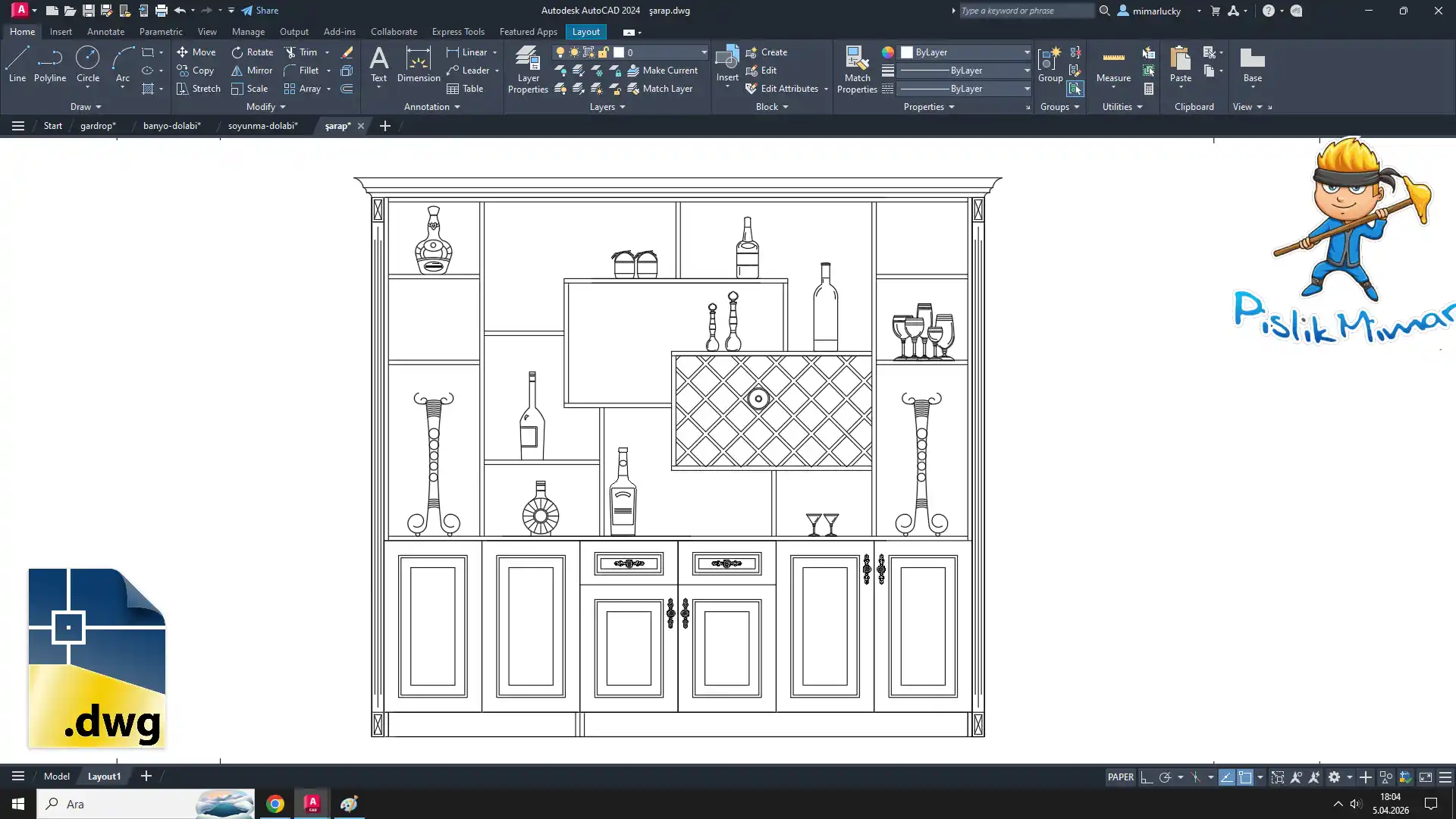Expand the Modify panel options
1456x819 pixels.
(265, 107)
